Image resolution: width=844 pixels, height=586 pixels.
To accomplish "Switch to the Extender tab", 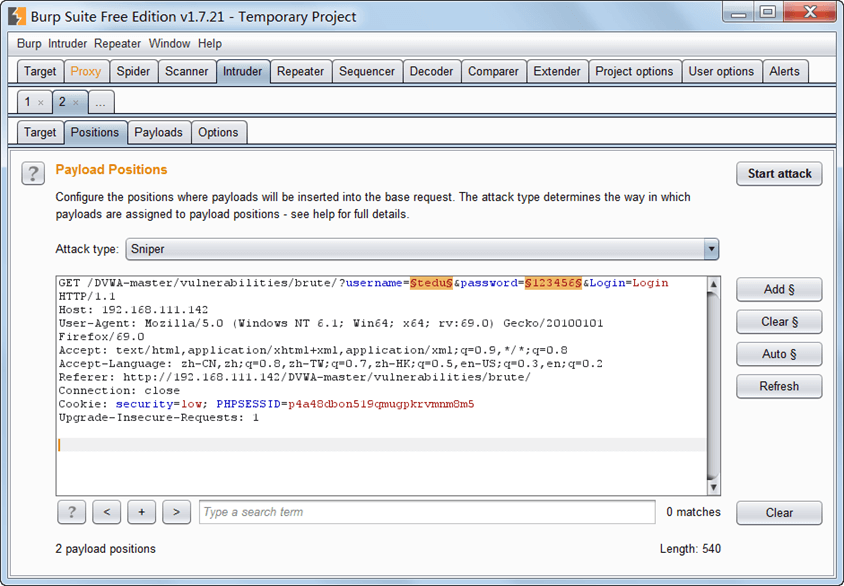I will [557, 72].
